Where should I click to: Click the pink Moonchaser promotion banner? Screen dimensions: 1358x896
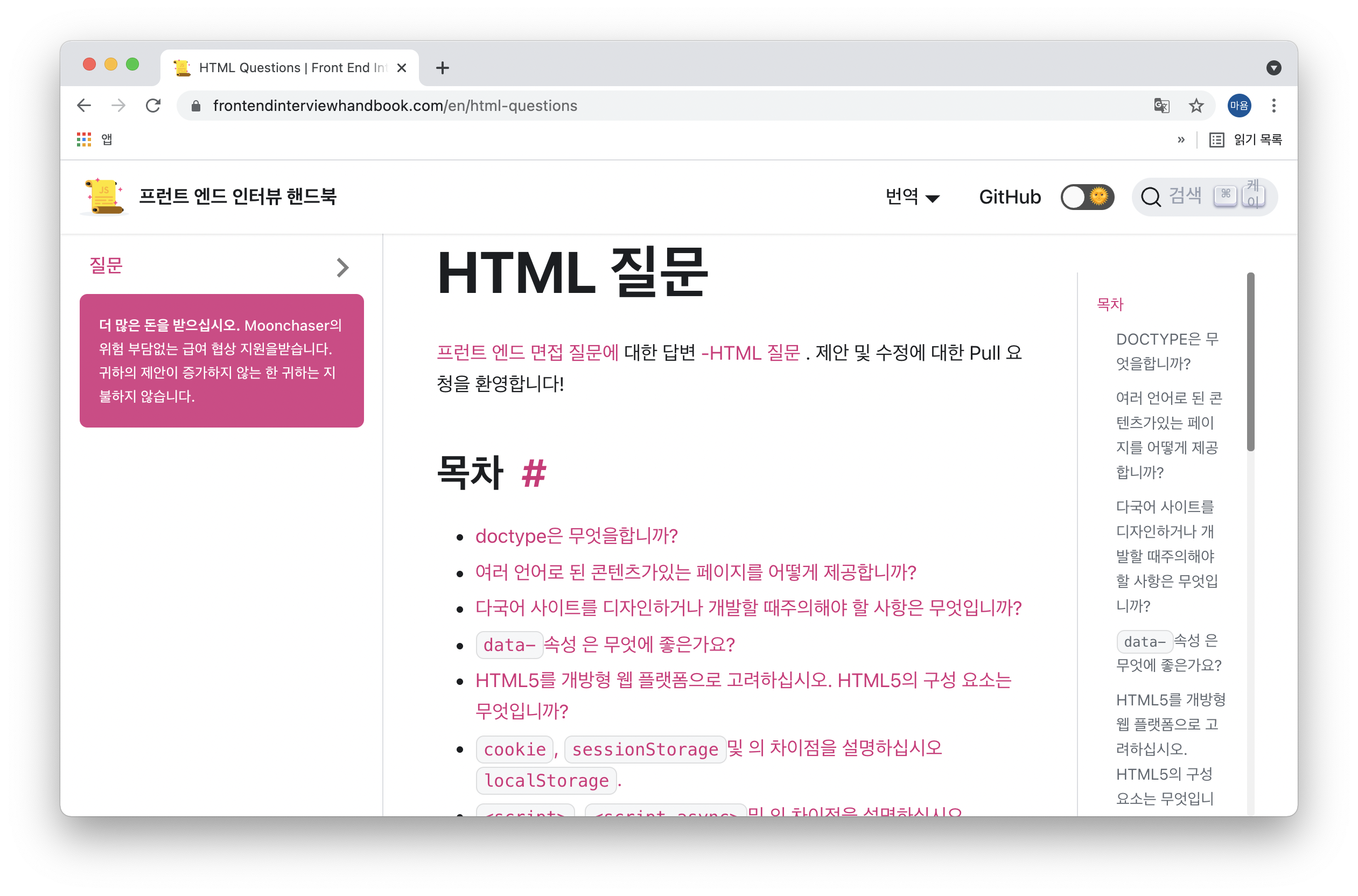coord(222,361)
